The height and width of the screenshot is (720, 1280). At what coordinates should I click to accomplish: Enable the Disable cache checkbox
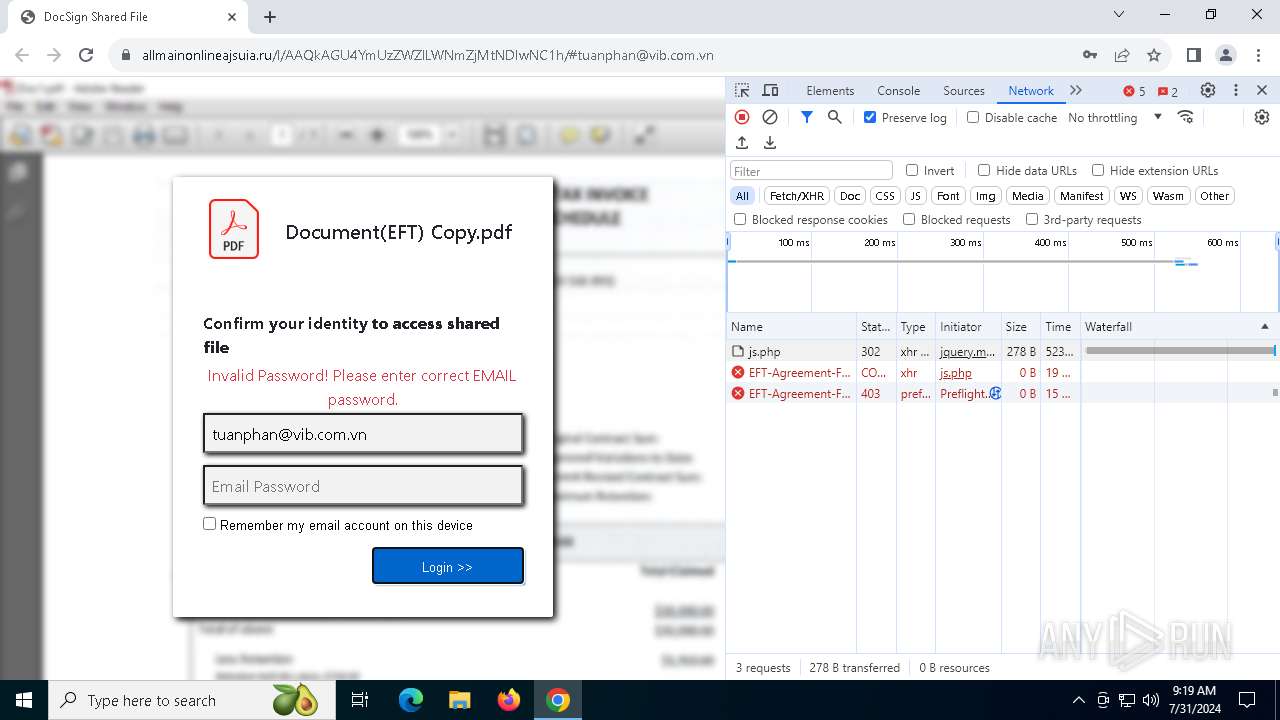(x=973, y=117)
